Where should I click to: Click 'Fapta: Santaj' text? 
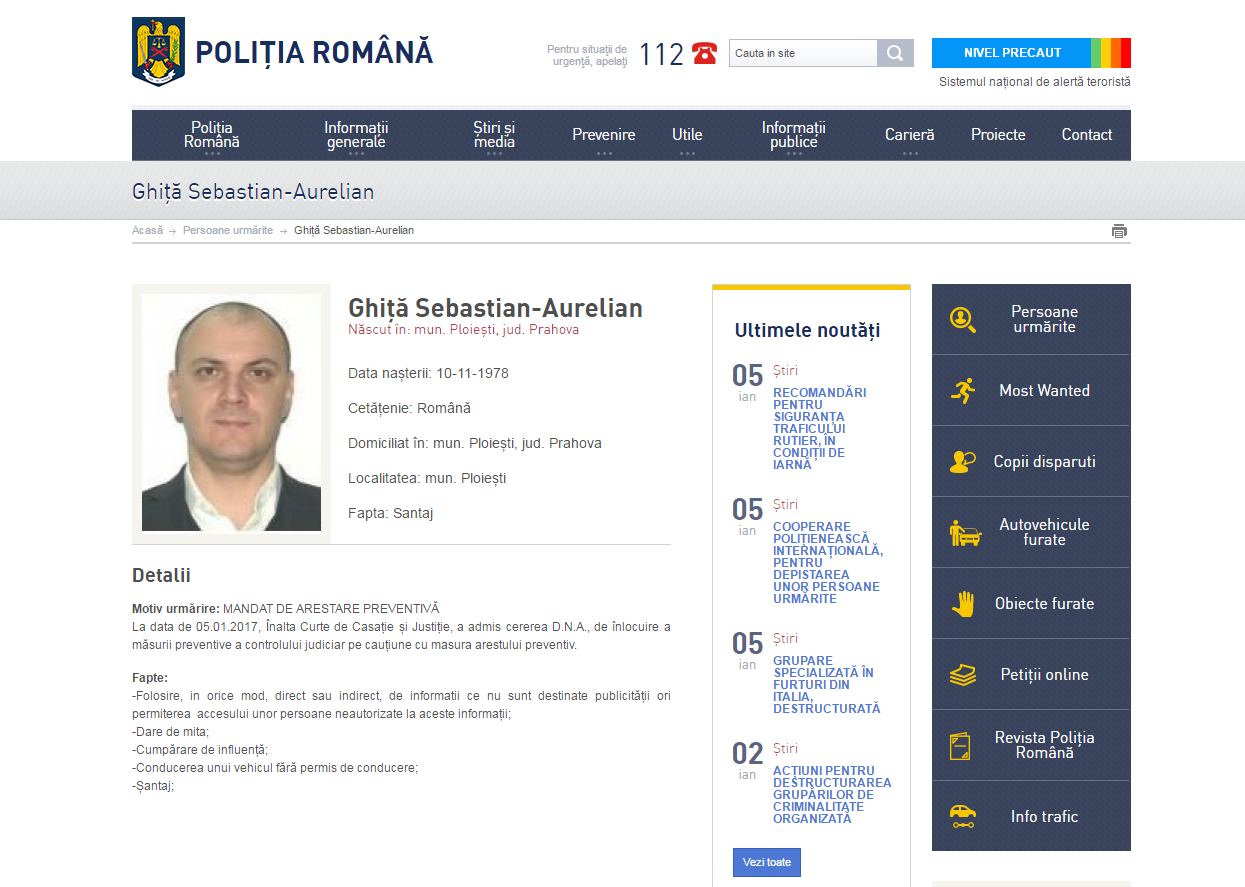[x=390, y=514]
